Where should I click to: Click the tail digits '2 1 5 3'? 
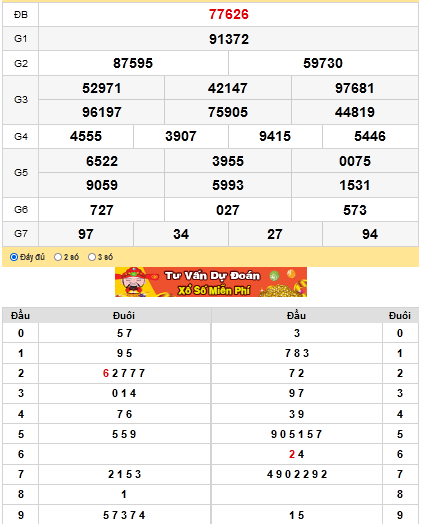[x=124, y=474]
